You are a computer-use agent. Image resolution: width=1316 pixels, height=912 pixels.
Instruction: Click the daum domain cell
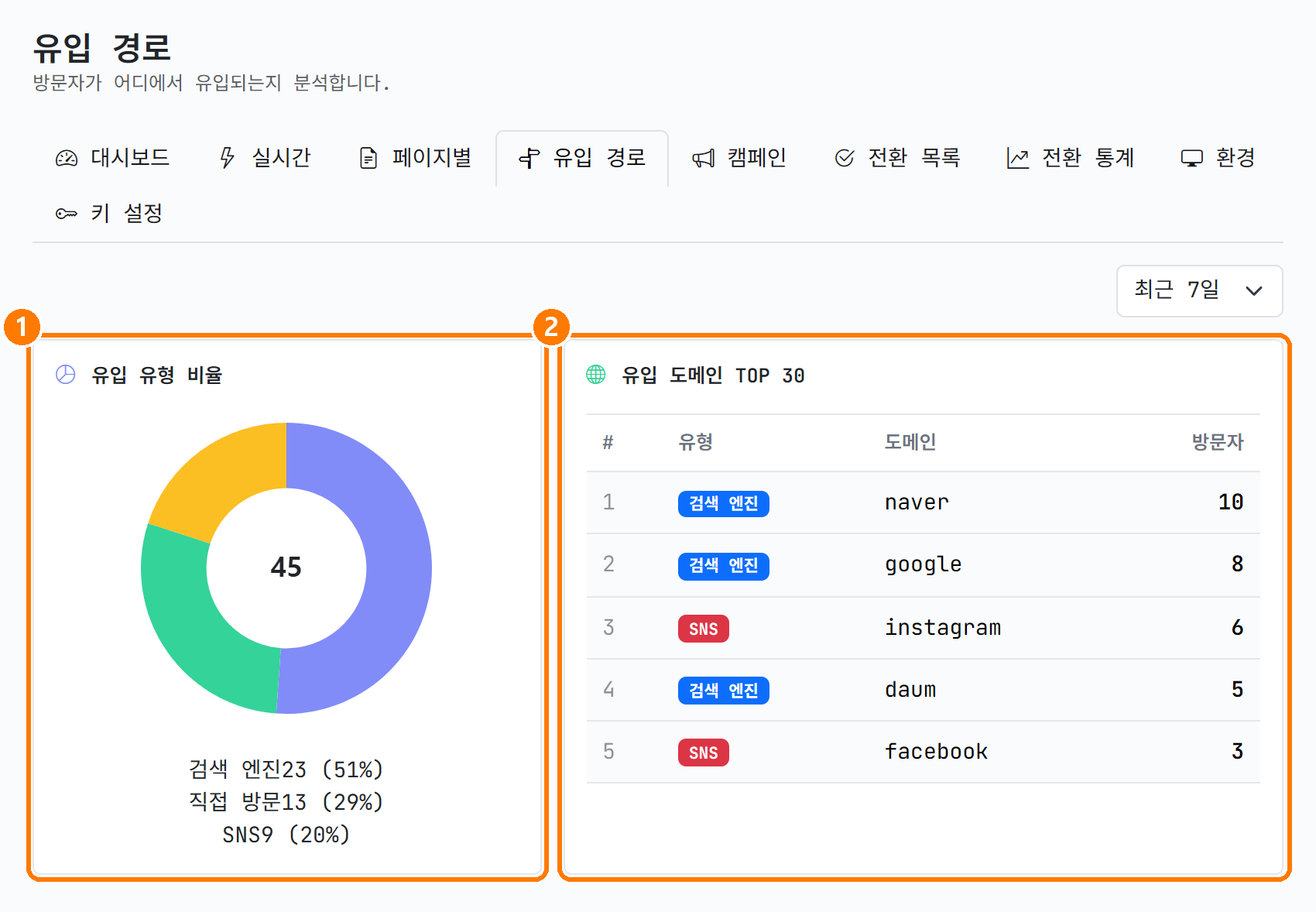910,689
